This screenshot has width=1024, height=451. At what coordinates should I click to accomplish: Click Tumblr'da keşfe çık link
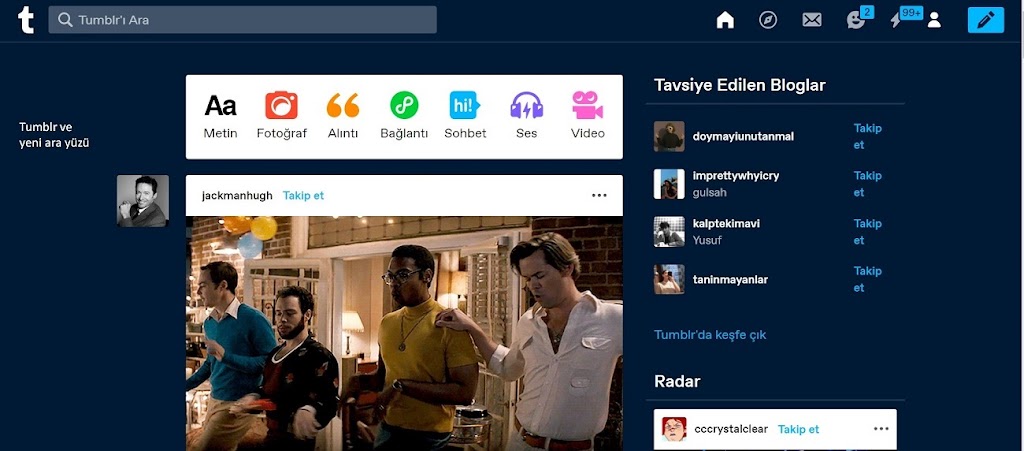(x=710, y=335)
